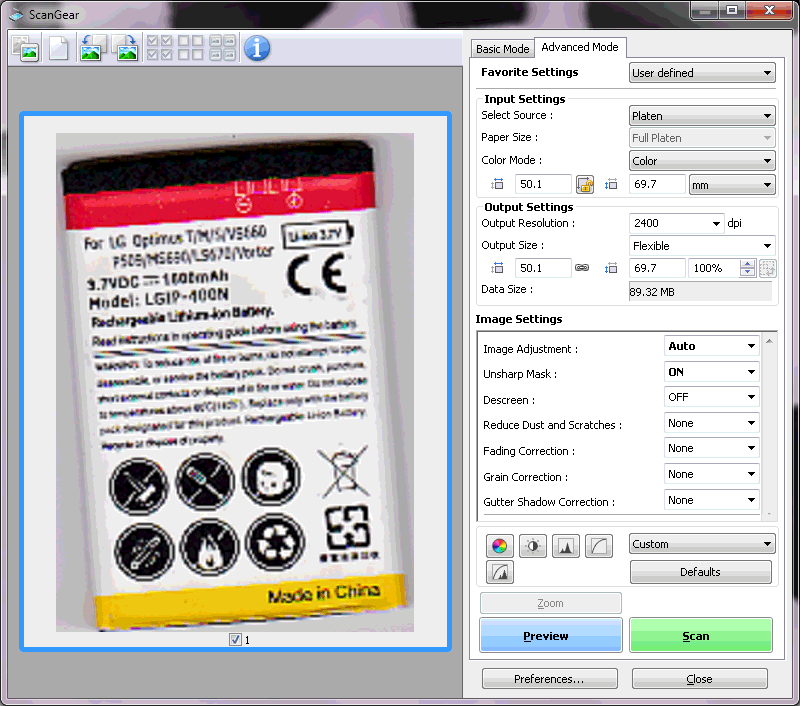800x706 pixels.
Task: Open the Select Source Platen dropdown
Action: pos(702,116)
